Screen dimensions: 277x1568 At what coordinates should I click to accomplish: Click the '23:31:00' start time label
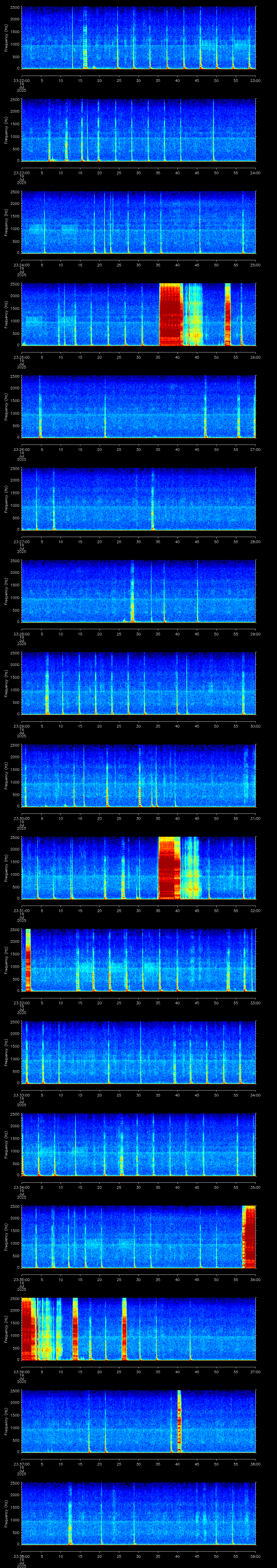pos(21,910)
